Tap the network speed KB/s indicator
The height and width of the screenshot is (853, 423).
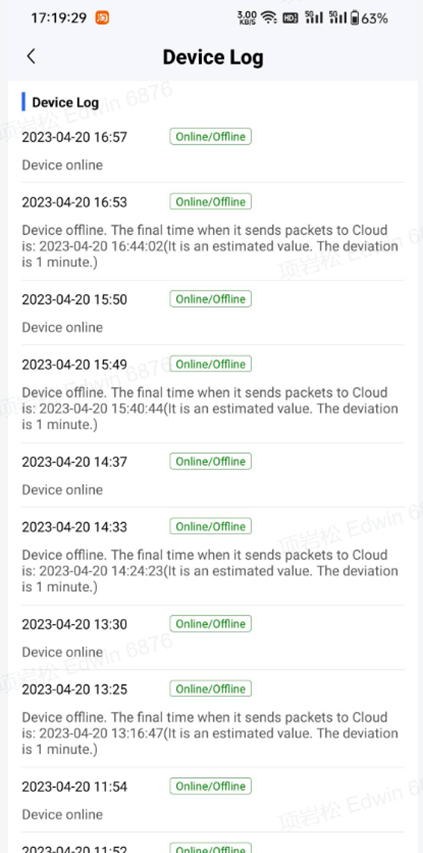point(247,18)
